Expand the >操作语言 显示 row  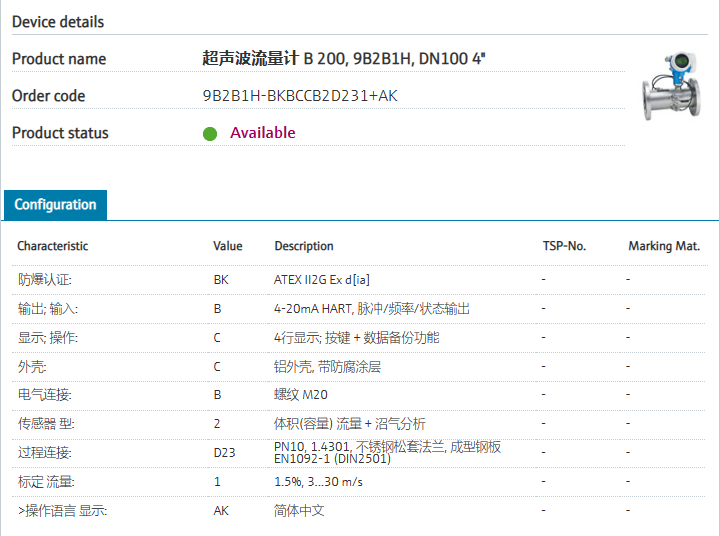[62, 510]
